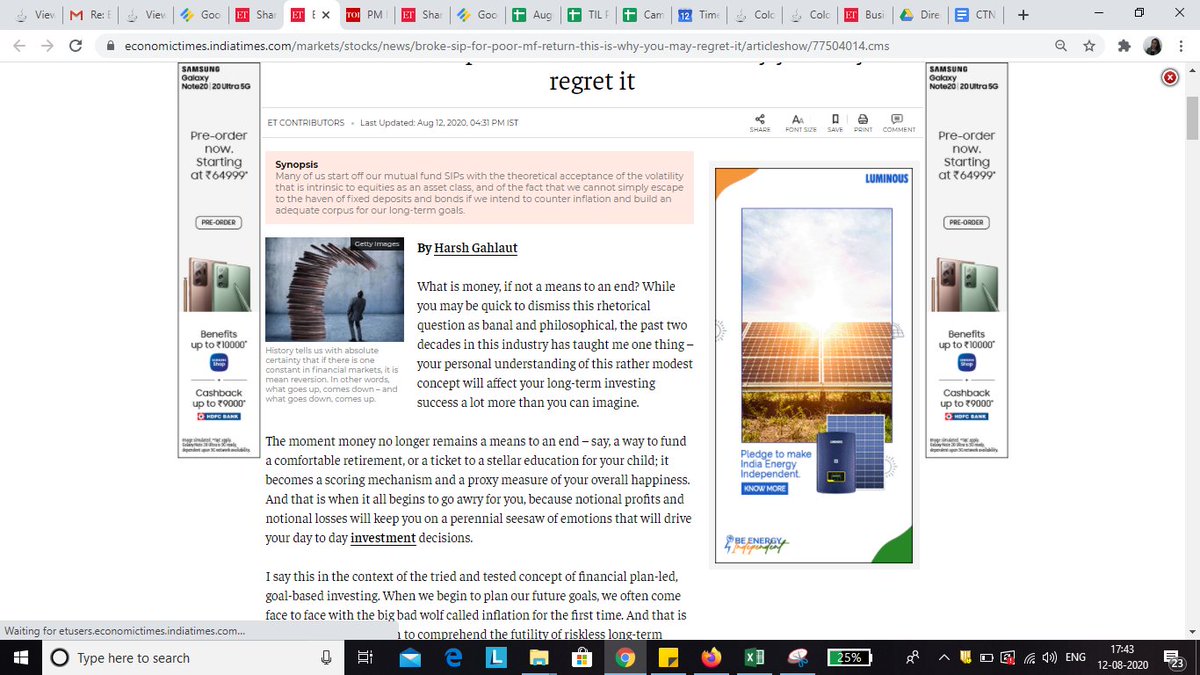Click the page vertical scrollbar thumb
This screenshot has width=1200, height=675.
(x=1192, y=120)
